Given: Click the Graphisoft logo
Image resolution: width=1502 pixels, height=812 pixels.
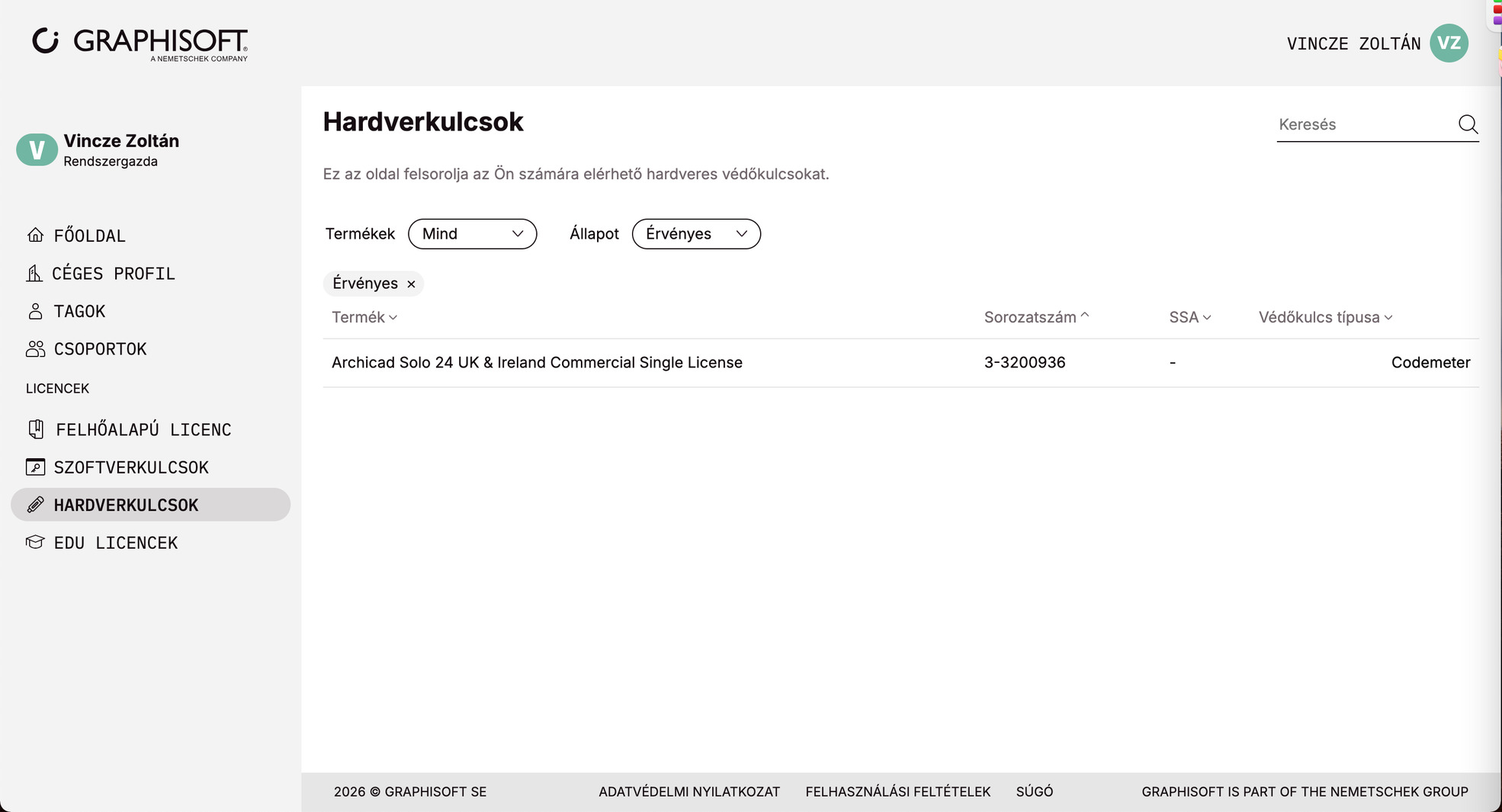Looking at the screenshot, I should 140,43.
